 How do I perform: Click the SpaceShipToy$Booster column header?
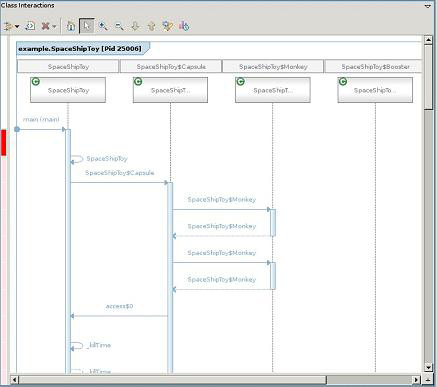click(374, 66)
